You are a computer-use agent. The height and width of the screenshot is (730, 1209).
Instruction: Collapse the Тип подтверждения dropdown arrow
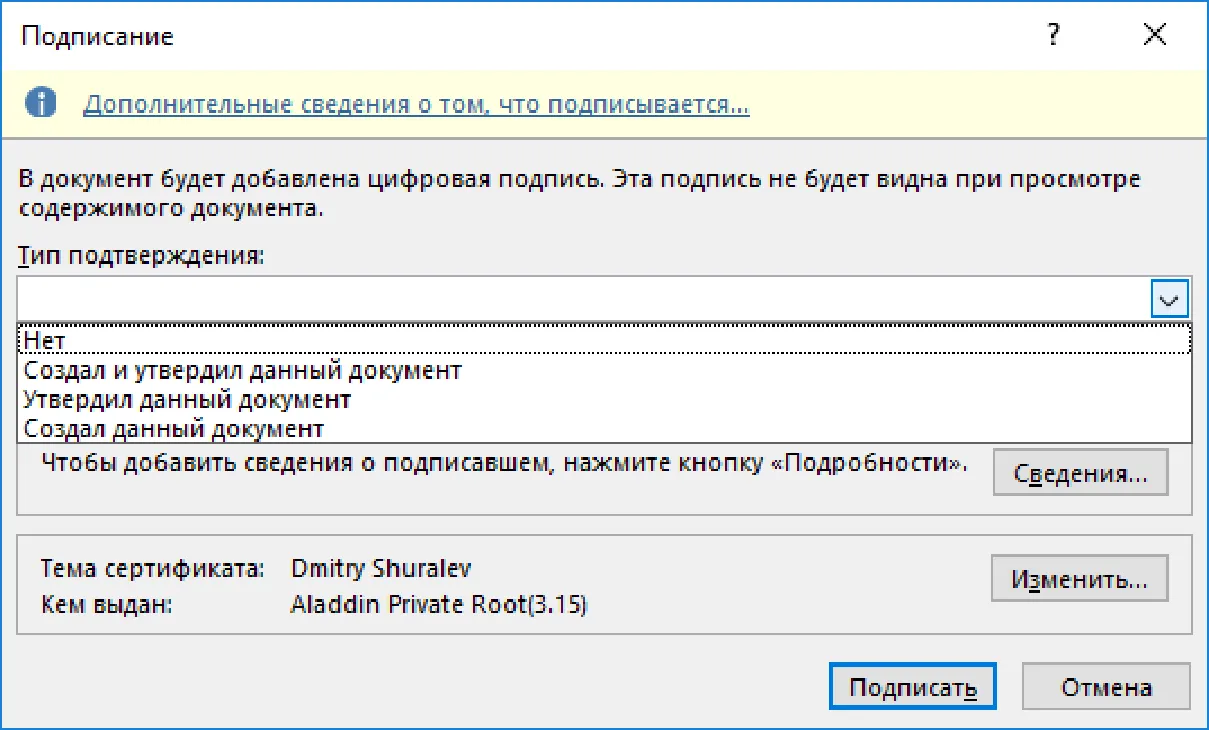[1170, 299]
